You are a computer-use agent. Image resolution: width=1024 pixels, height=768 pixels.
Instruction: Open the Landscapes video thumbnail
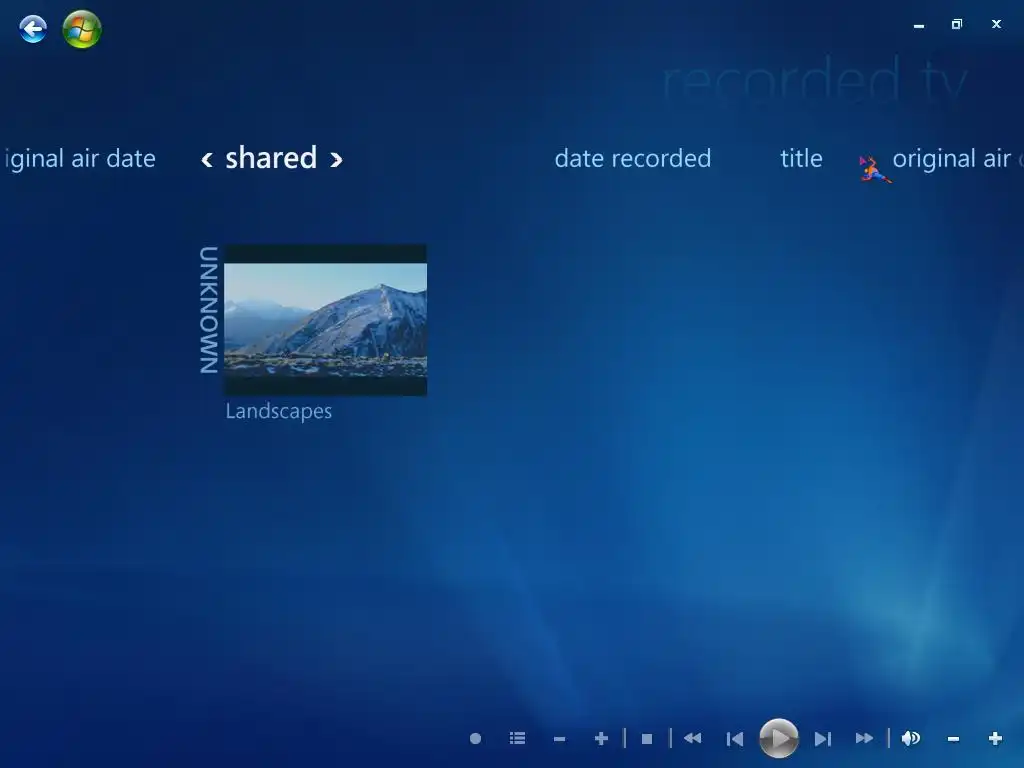[x=325, y=320]
